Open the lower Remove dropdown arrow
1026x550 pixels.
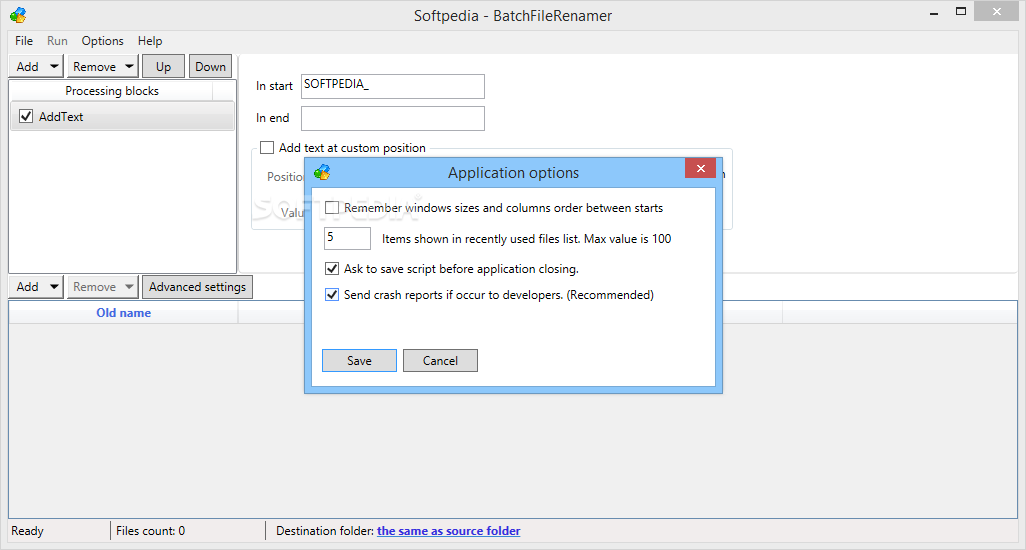[130, 286]
